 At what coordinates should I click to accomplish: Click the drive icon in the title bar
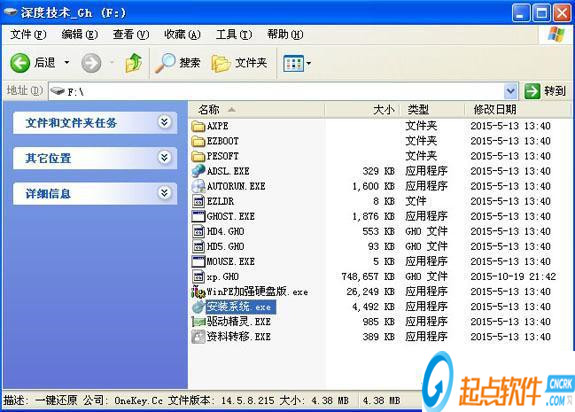(11, 12)
